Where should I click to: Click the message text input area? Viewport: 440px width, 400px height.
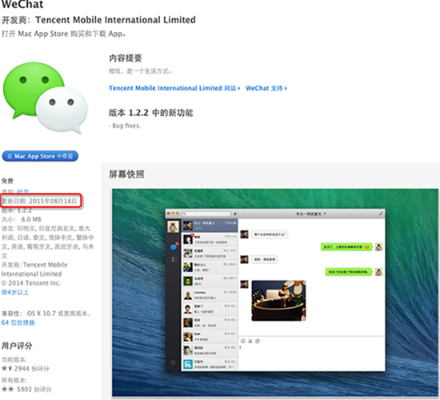point(311,357)
